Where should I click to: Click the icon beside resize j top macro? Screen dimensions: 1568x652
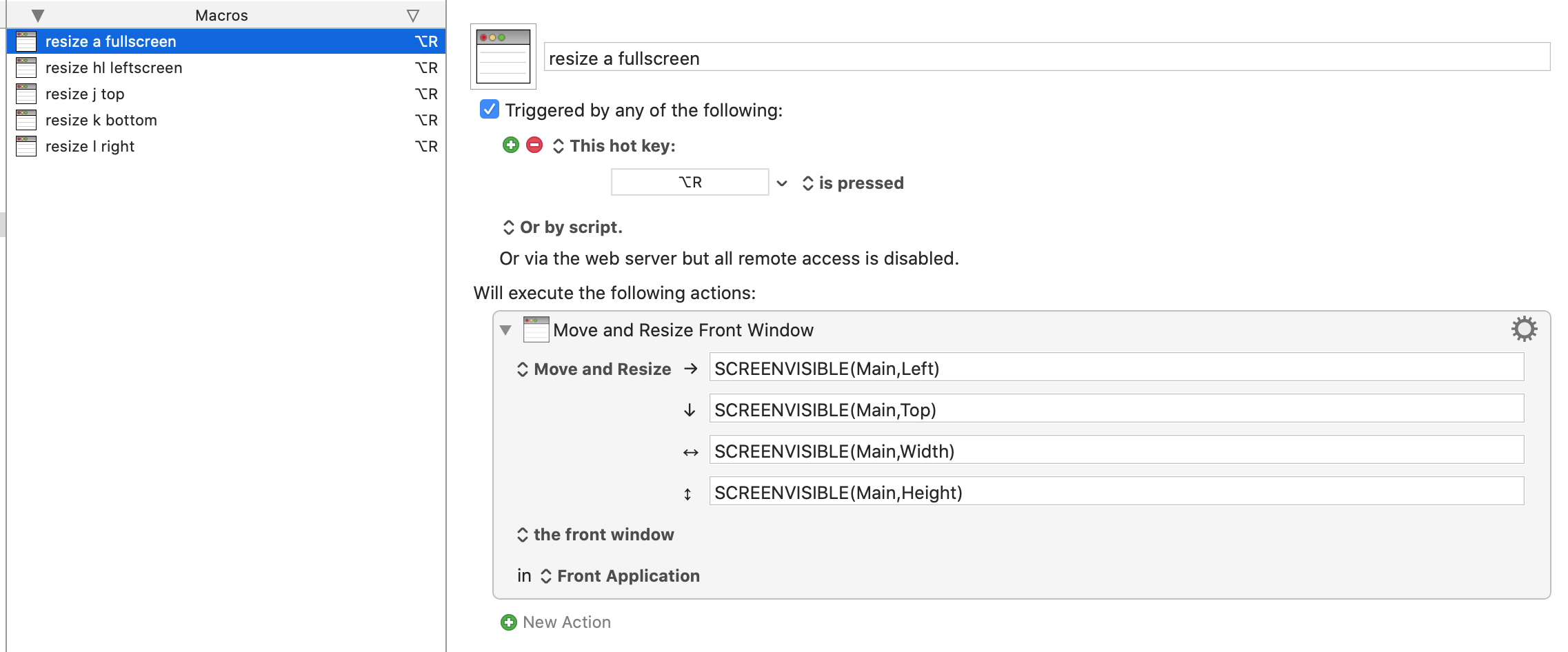click(26, 94)
